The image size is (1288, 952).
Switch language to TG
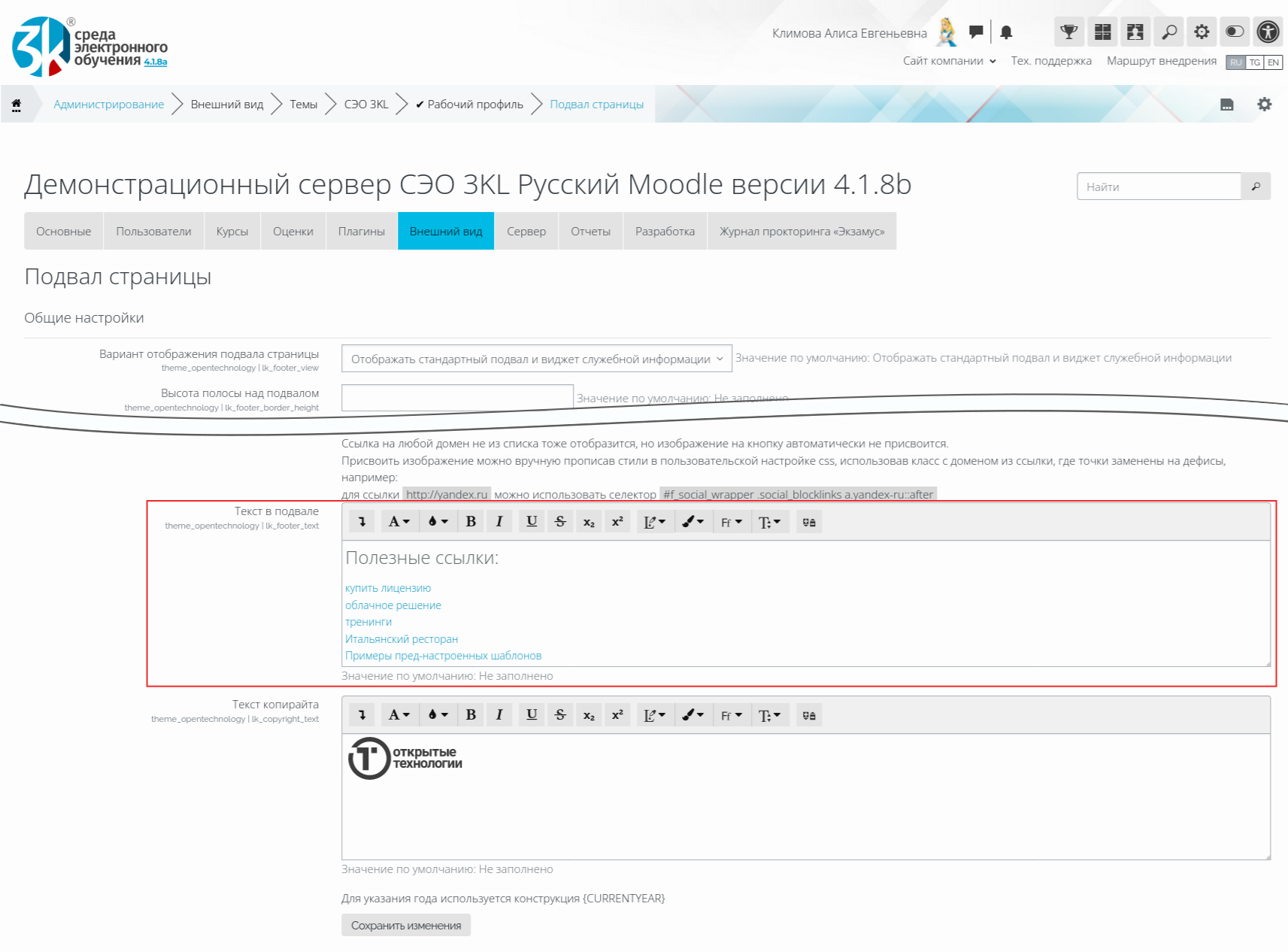pyautogui.click(x=1255, y=62)
